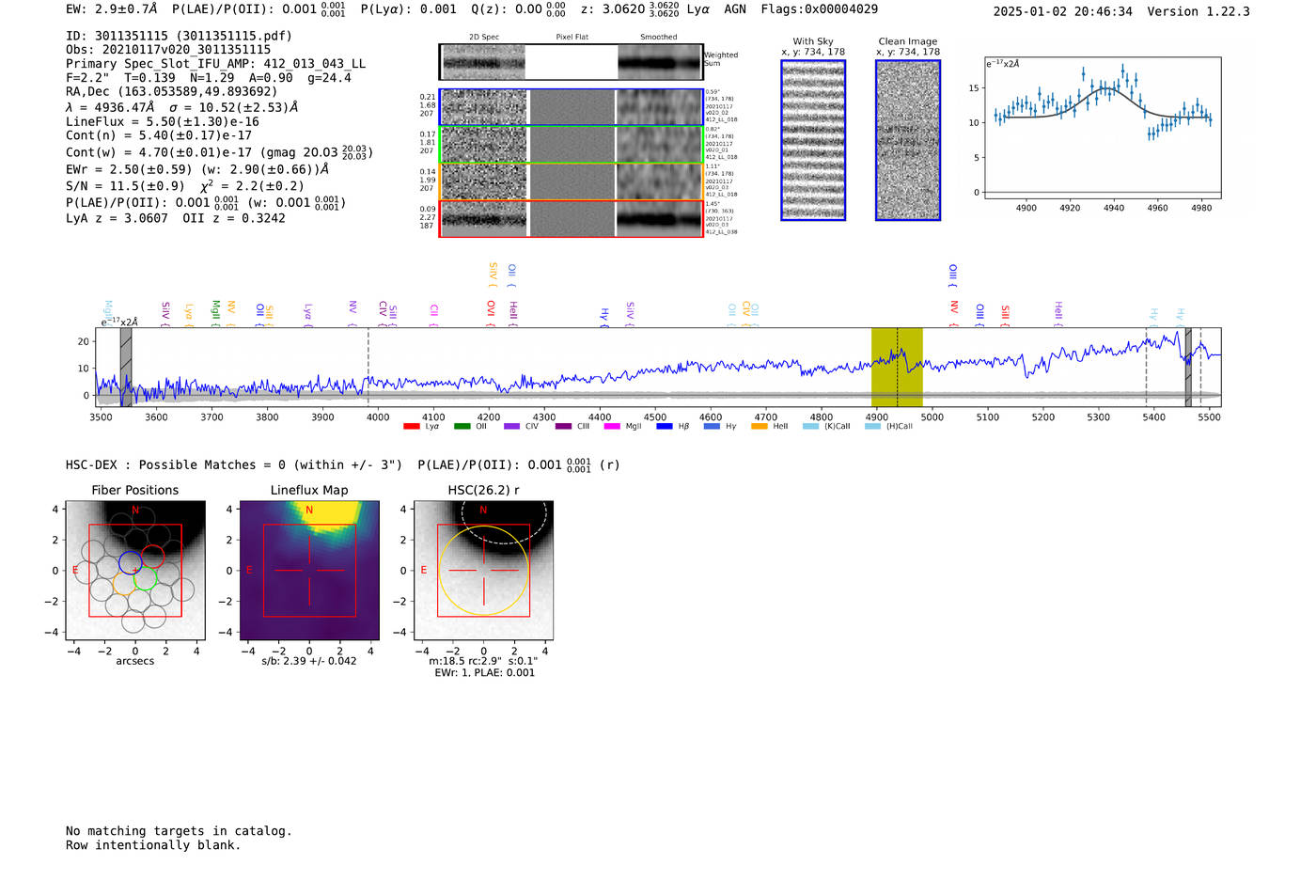This screenshot has width=1316, height=896.
Task: Click the 'LineFlux = 5.50(±1.30)e-16' value
Action: pyautogui.click(x=162, y=122)
